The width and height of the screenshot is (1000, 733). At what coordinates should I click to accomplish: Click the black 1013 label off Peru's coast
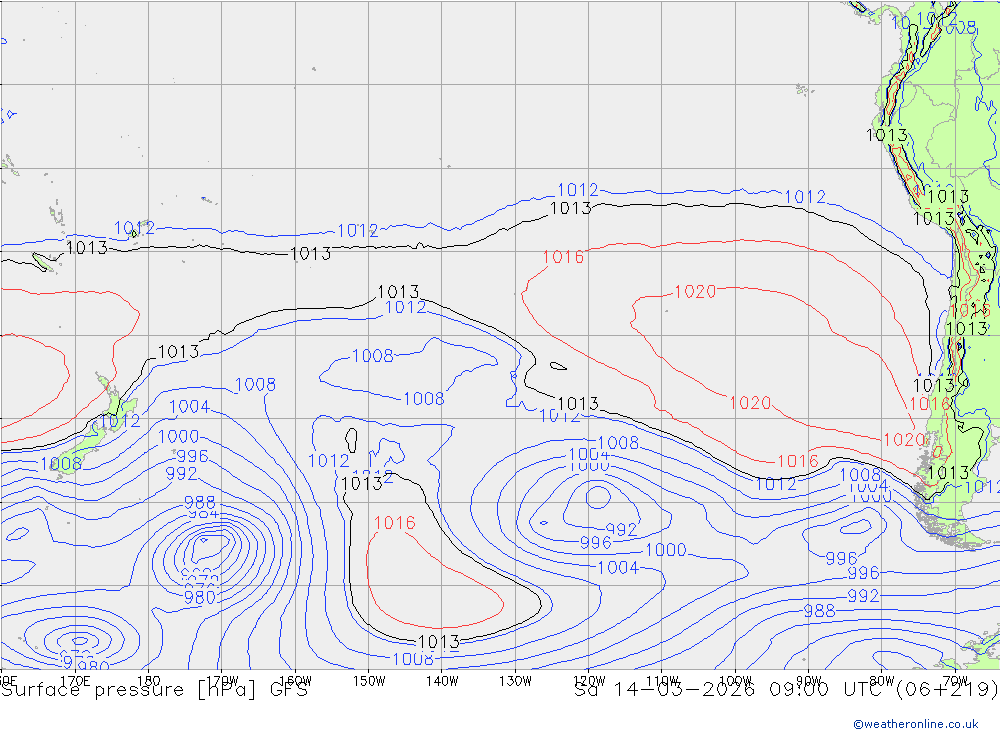click(x=887, y=135)
